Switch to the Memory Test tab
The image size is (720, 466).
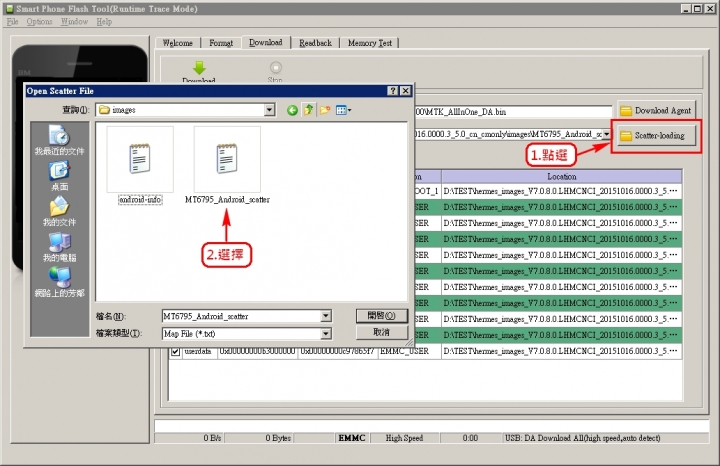(370, 43)
